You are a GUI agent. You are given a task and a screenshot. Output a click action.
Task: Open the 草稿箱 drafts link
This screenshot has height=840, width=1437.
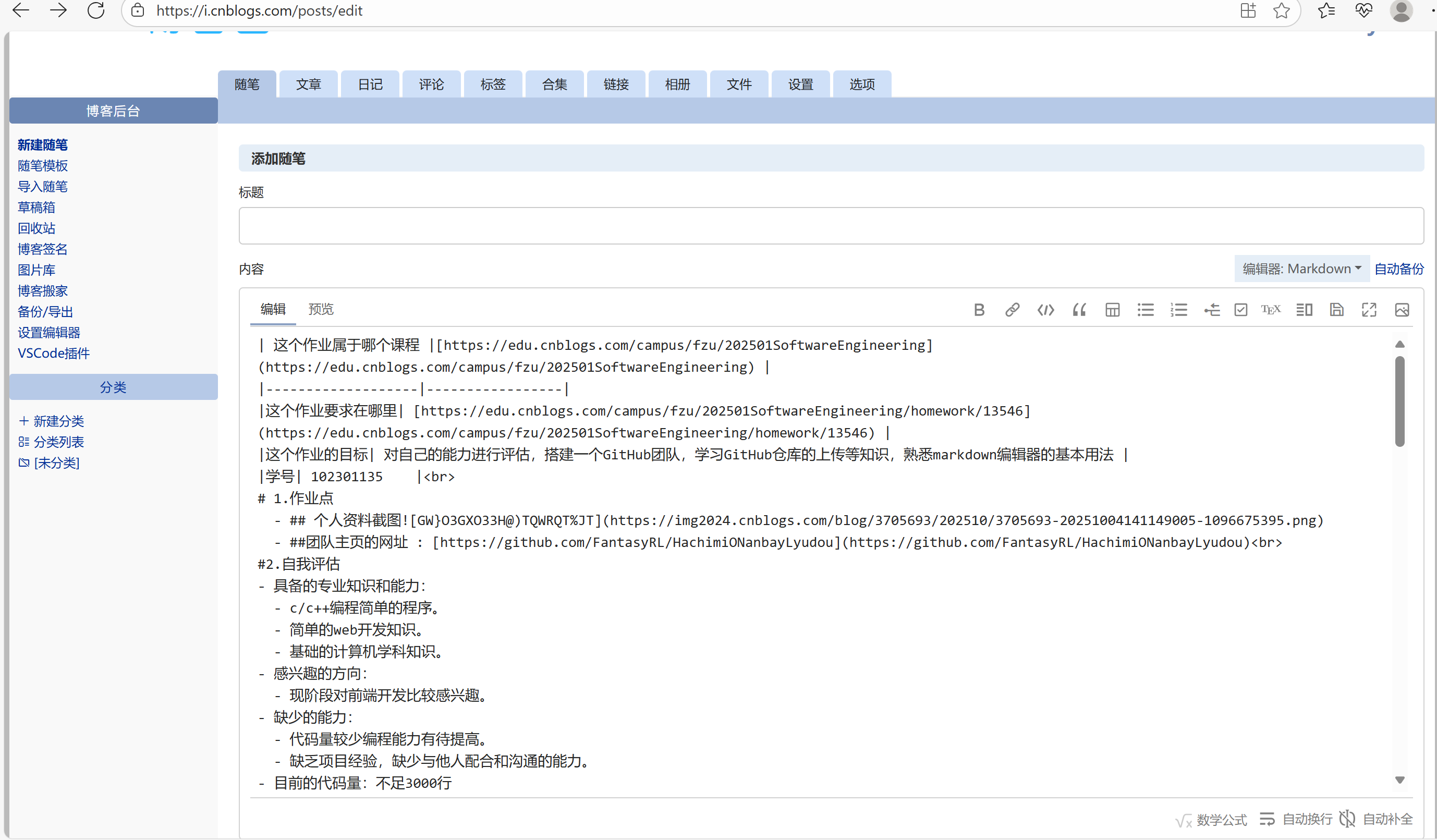(36, 207)
